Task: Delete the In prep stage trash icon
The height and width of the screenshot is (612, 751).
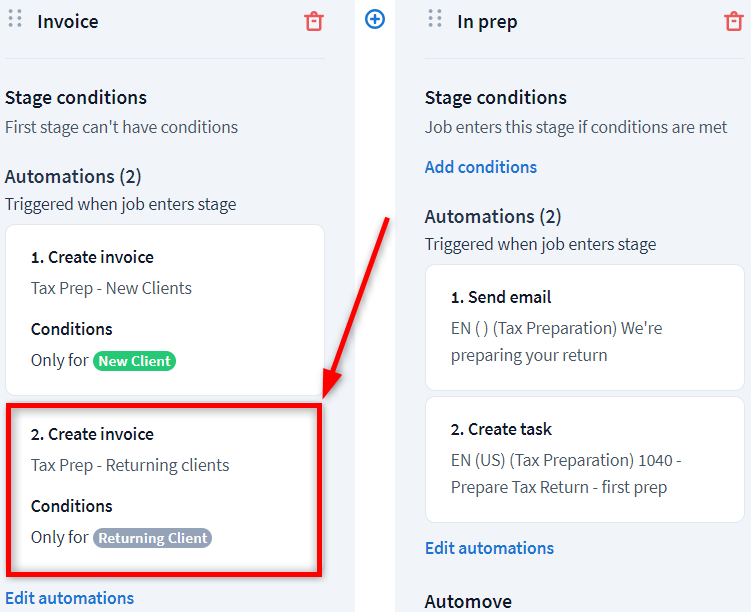Action: point(733,21)
